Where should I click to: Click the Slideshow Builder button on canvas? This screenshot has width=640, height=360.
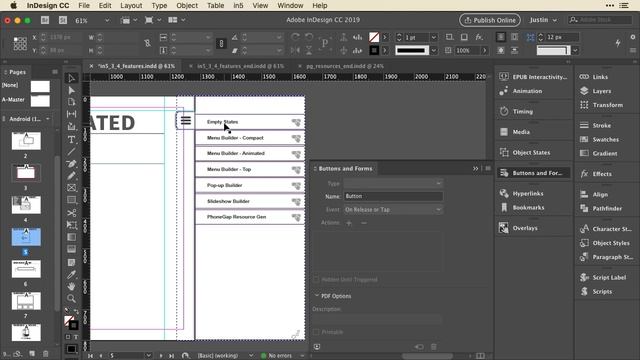[250, 201]
